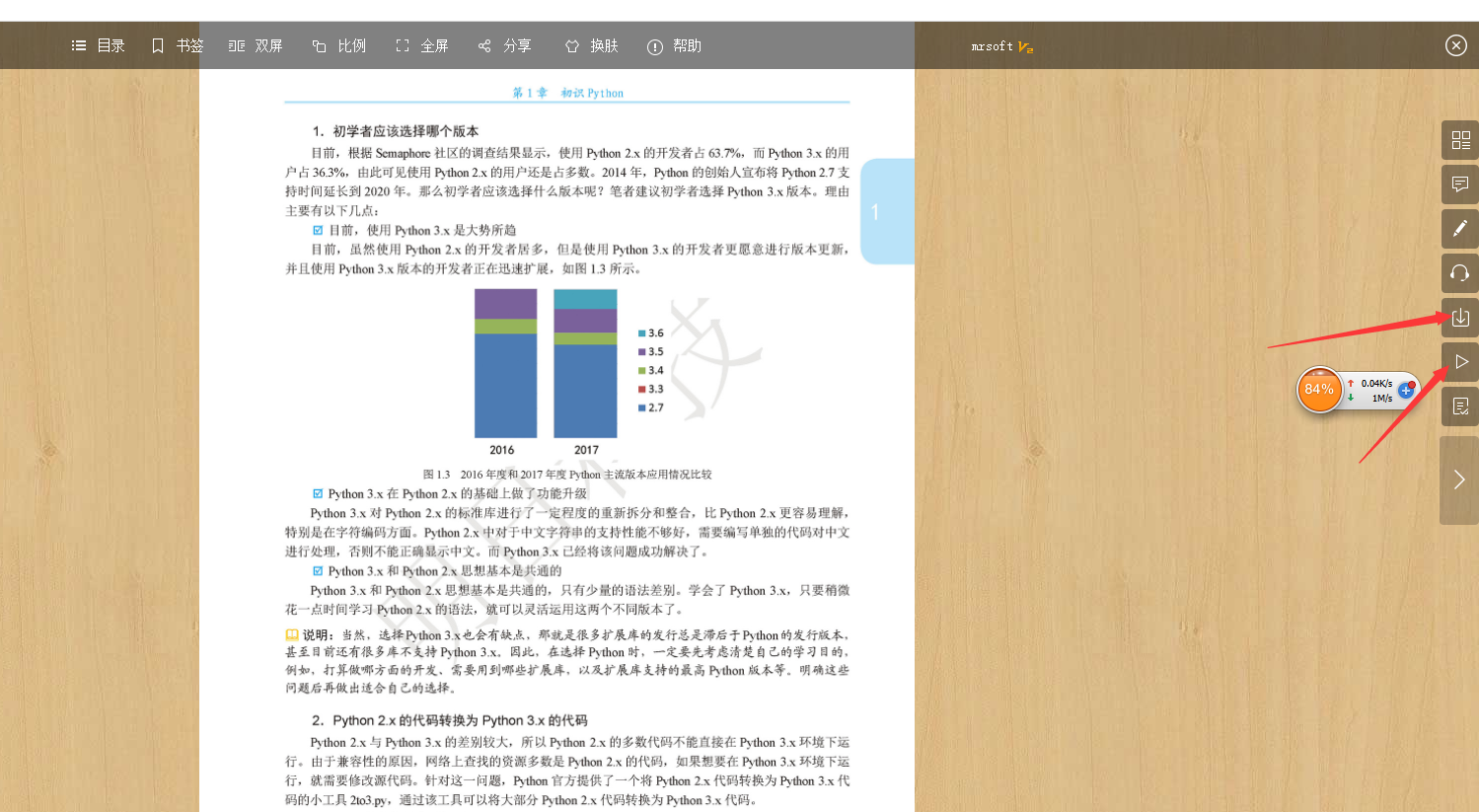This screenshot has width=1479, height=812.
Task: Click the blue plus button on the speed widget
Action: (1406, 391)
